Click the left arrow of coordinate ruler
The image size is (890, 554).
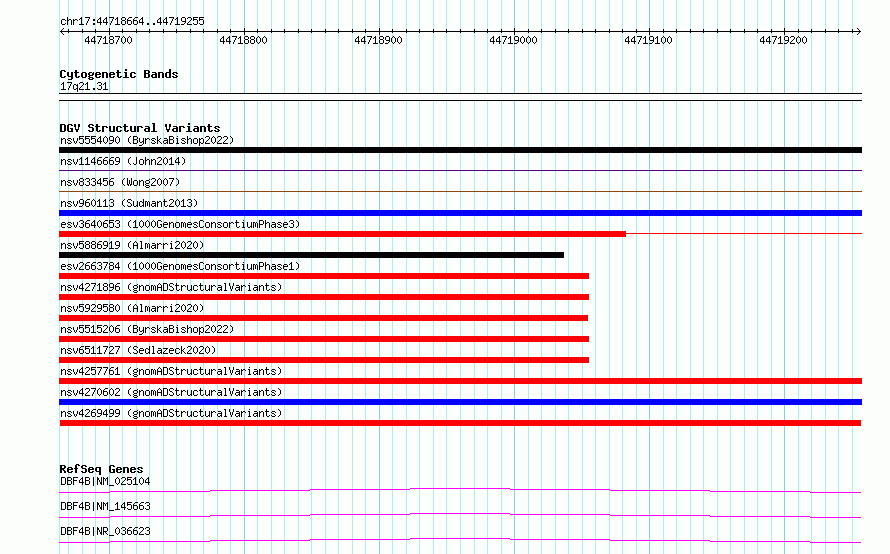63,31
